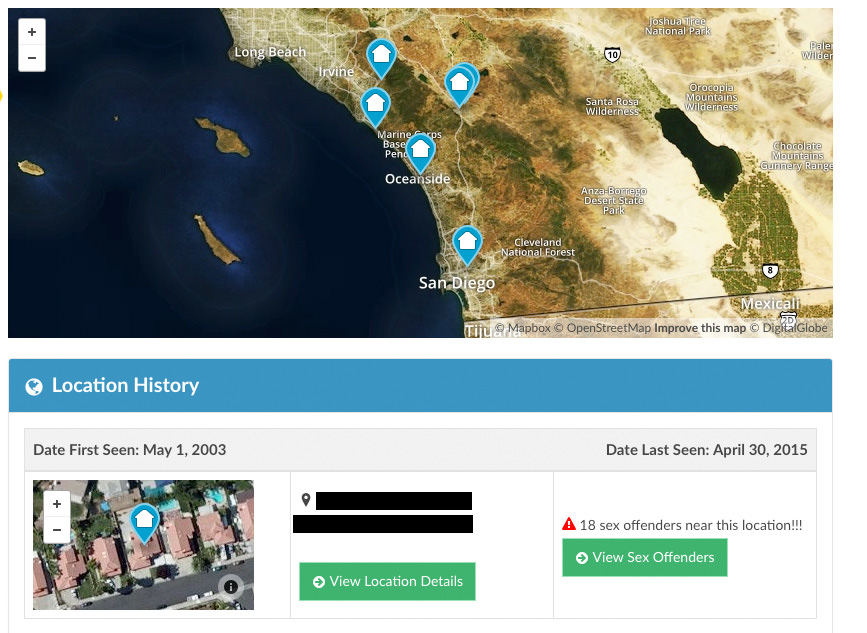Image resolution: width=867 pixels, height=633 pixels.
Task: Select the topmost house marker near Irvine
Action: click(x=381, y=58)
